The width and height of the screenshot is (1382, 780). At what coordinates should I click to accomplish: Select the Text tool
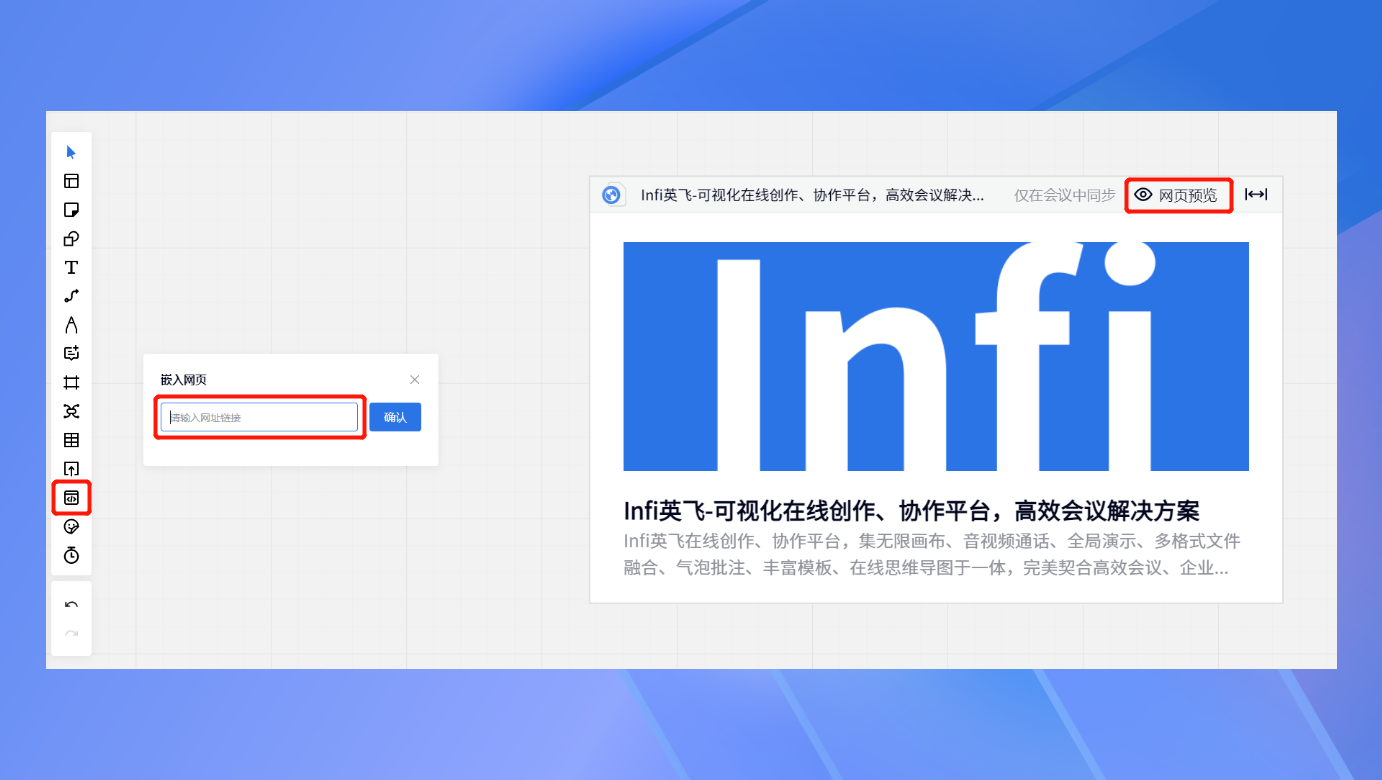pos(71,267)
